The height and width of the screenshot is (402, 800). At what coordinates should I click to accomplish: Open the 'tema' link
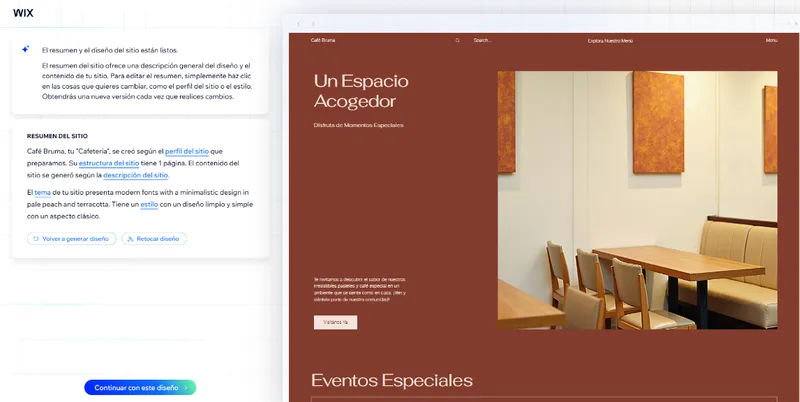point(42,192)
